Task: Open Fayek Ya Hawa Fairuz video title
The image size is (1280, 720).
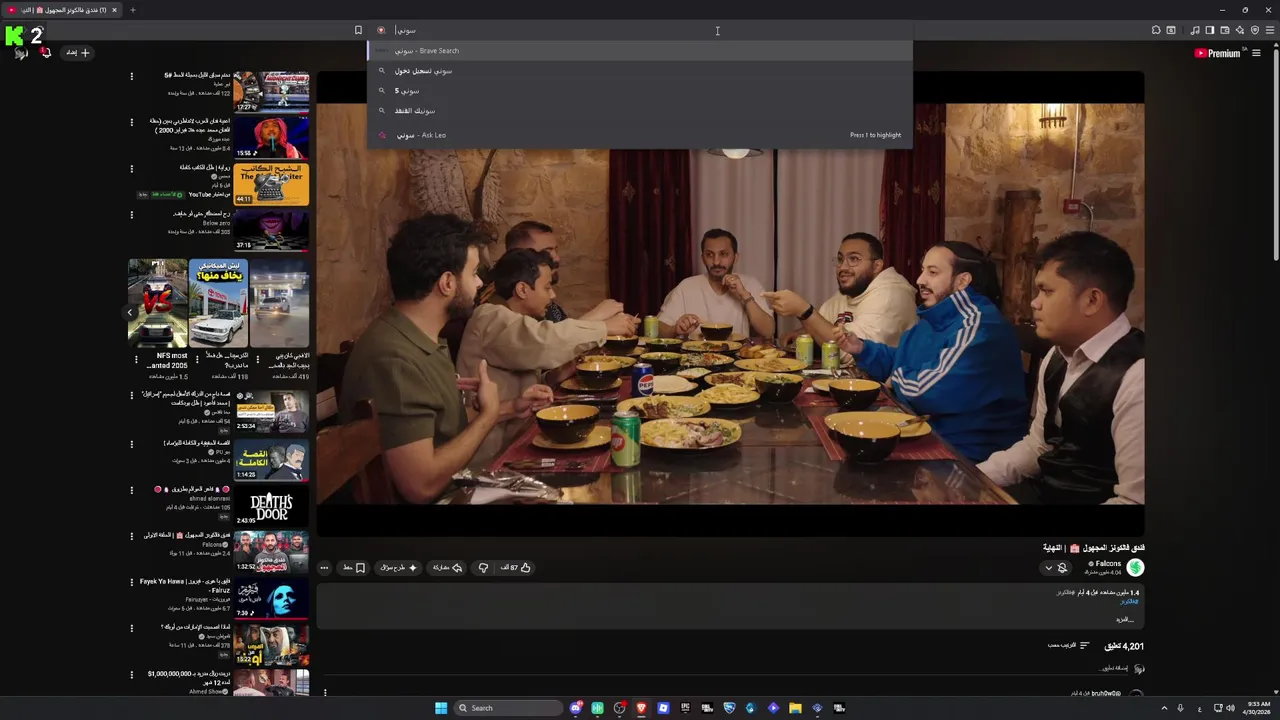Action: [185, 585]
